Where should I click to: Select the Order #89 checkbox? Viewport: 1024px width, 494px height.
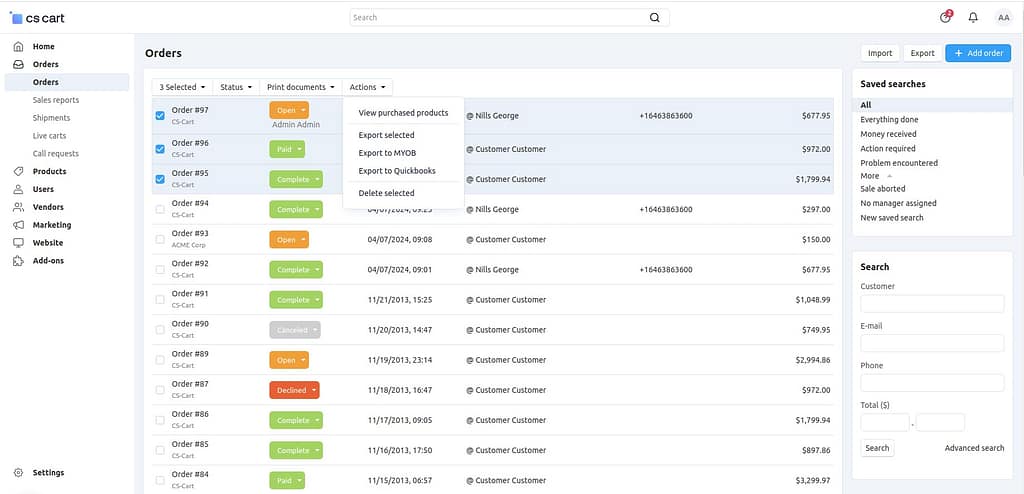tap(160, 359)
